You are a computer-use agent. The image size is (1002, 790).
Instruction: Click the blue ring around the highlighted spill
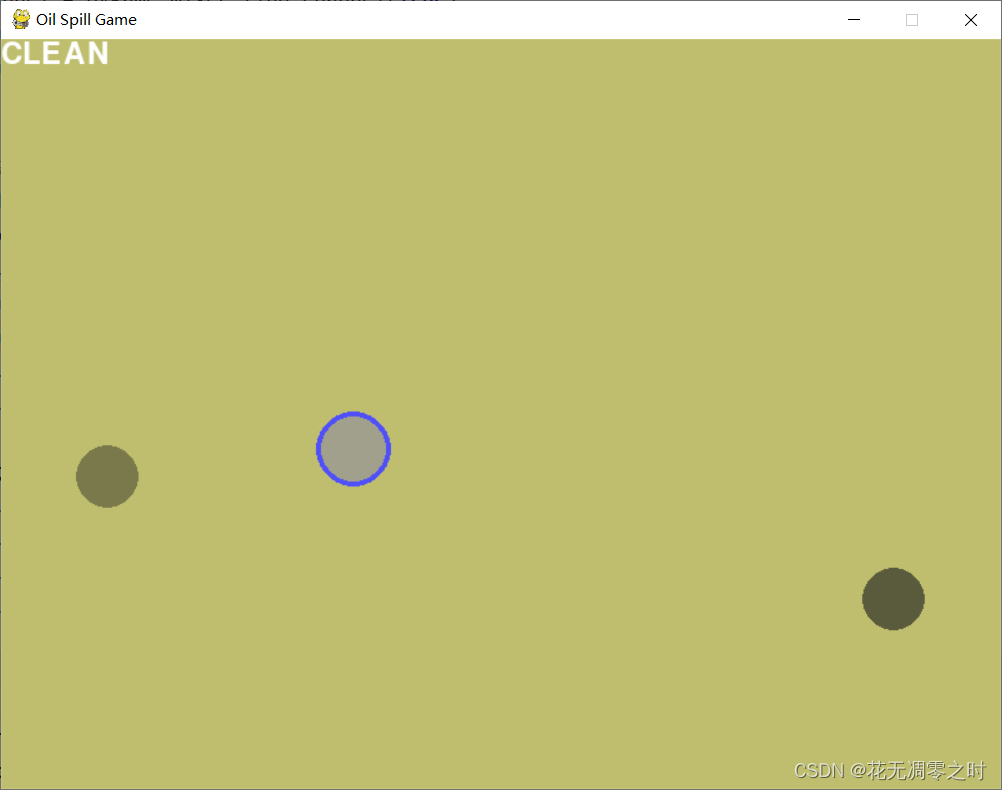(353, 416)
